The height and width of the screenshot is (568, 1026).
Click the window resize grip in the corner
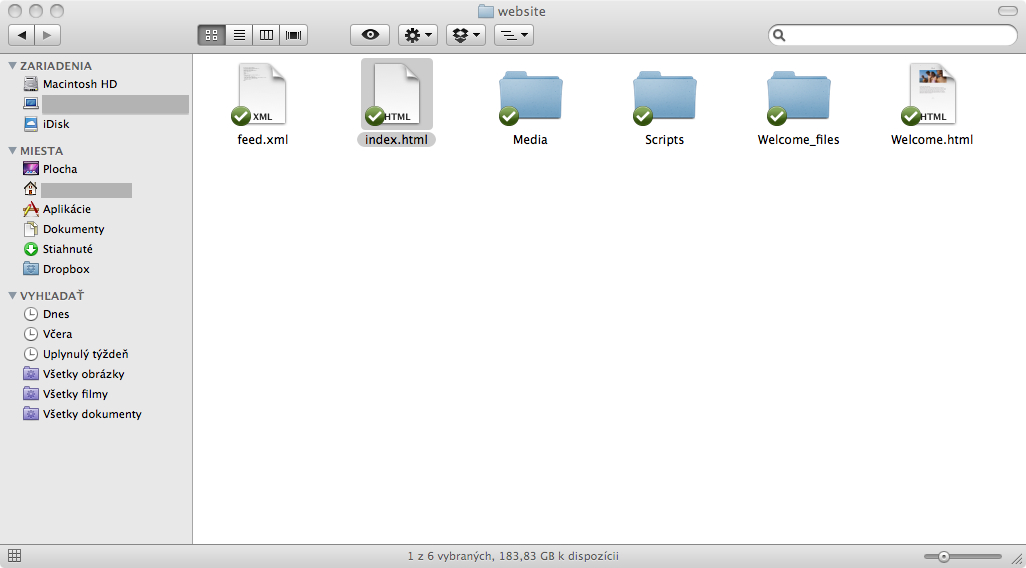click(1016, 558)
